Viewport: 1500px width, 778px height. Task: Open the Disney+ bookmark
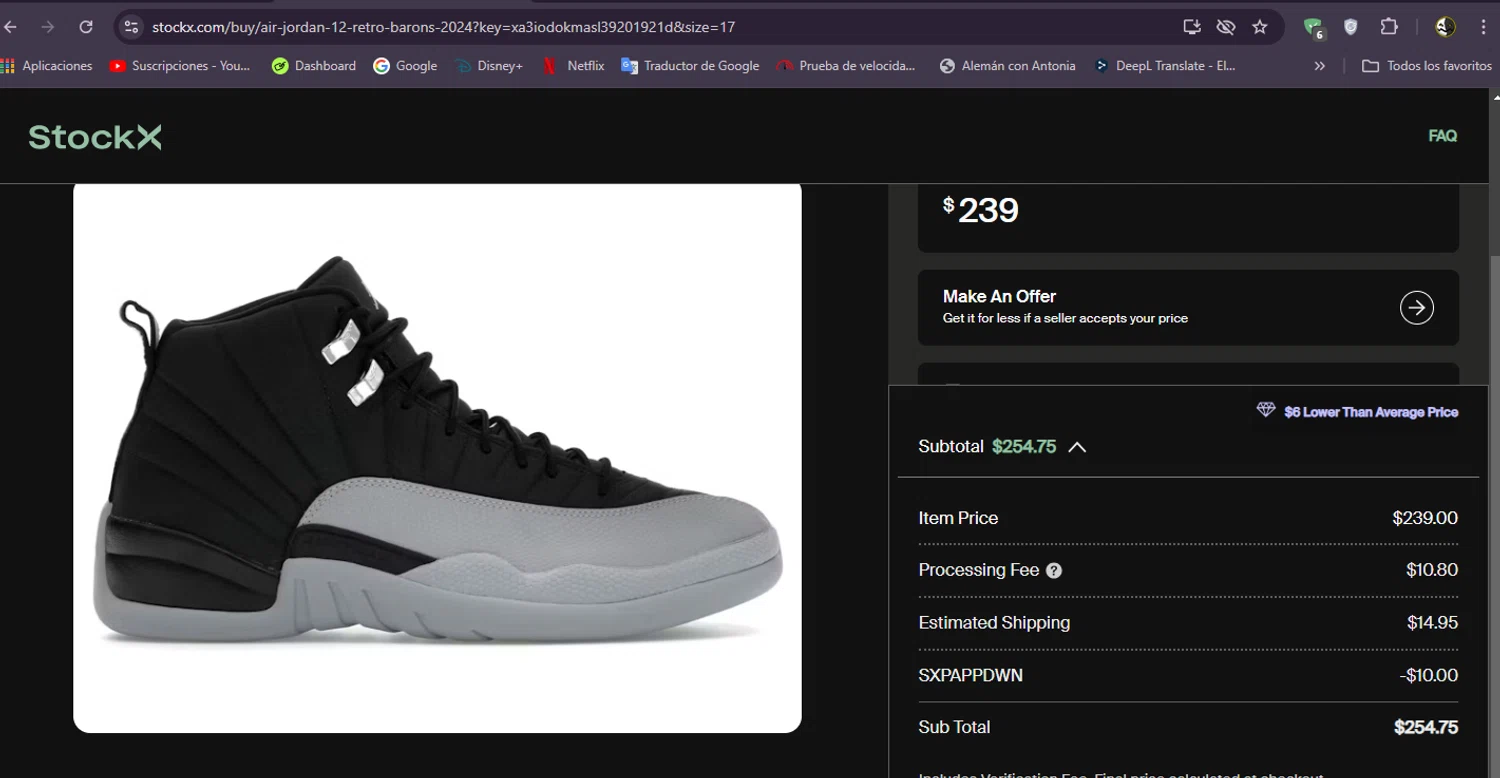coord(489,66)
